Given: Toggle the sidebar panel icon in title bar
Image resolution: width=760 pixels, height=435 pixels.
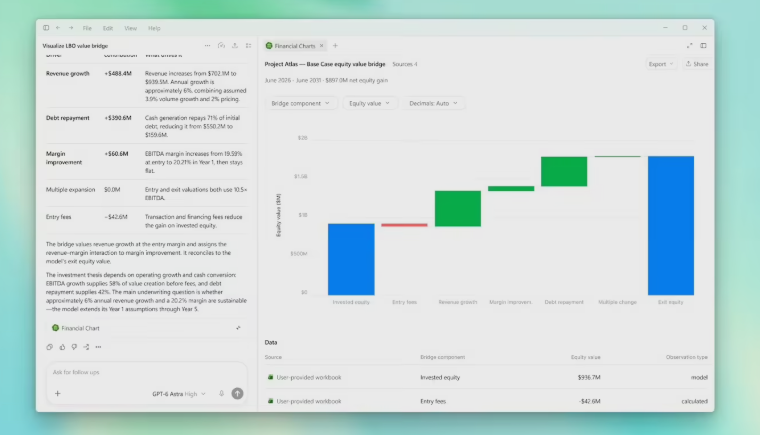Looking at the screenshot, I should (46, 28).
